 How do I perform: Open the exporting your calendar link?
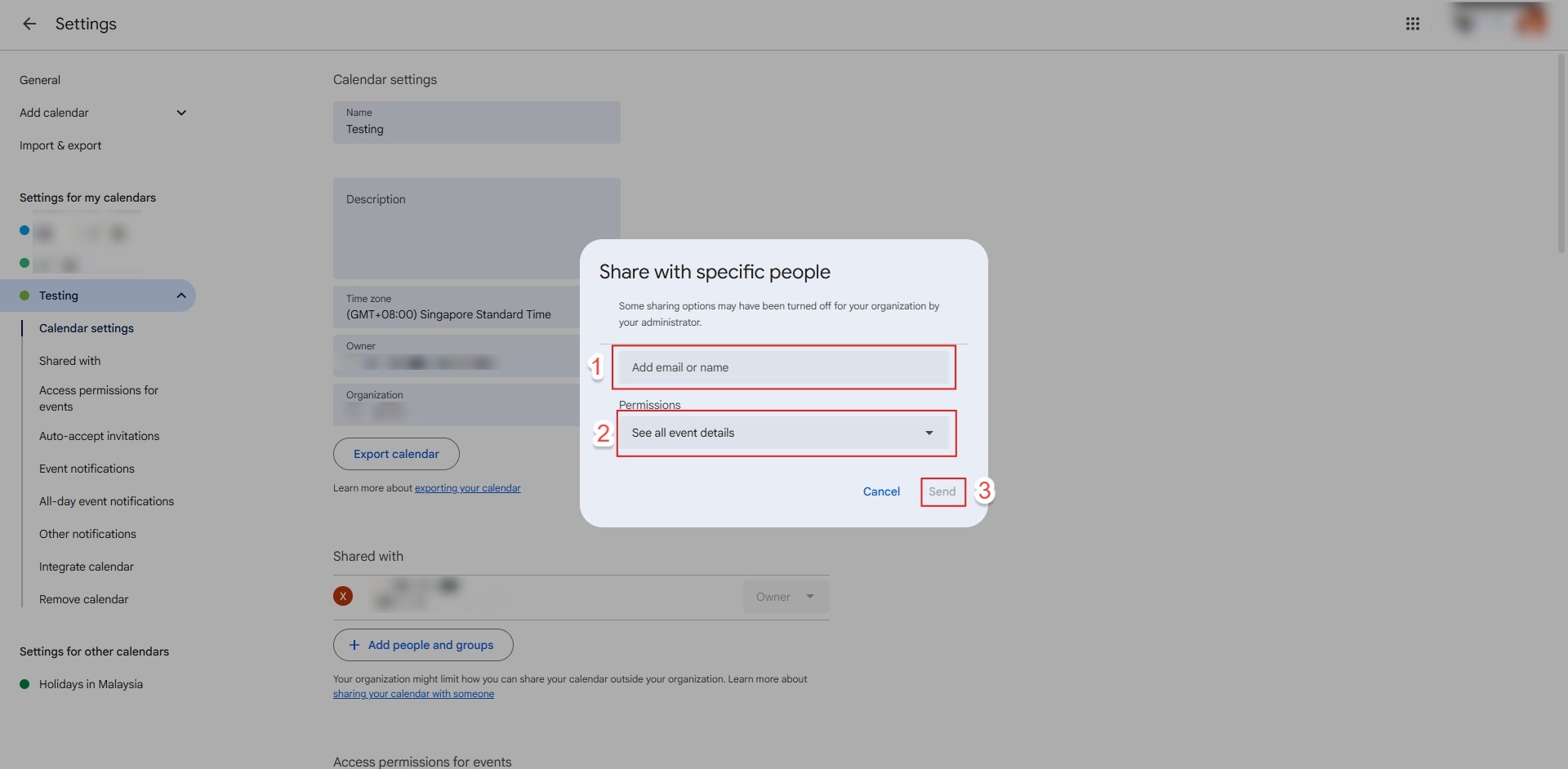tap(467, 488)
